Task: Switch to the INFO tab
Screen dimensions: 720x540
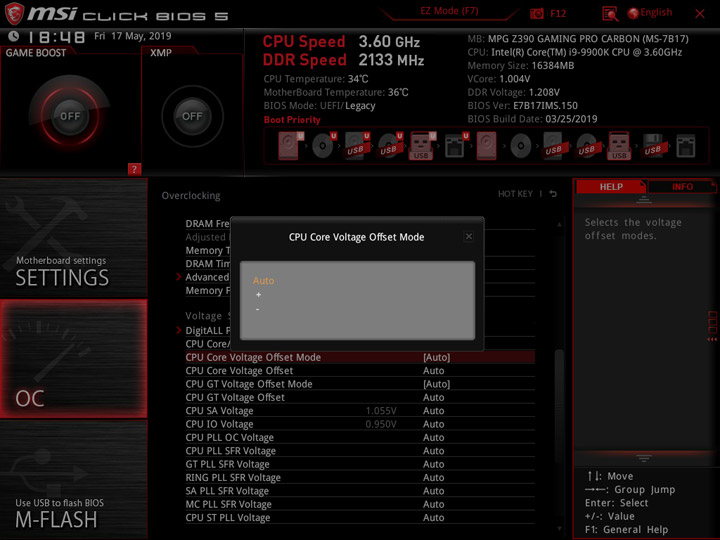Action: click(x=682, y=187)
